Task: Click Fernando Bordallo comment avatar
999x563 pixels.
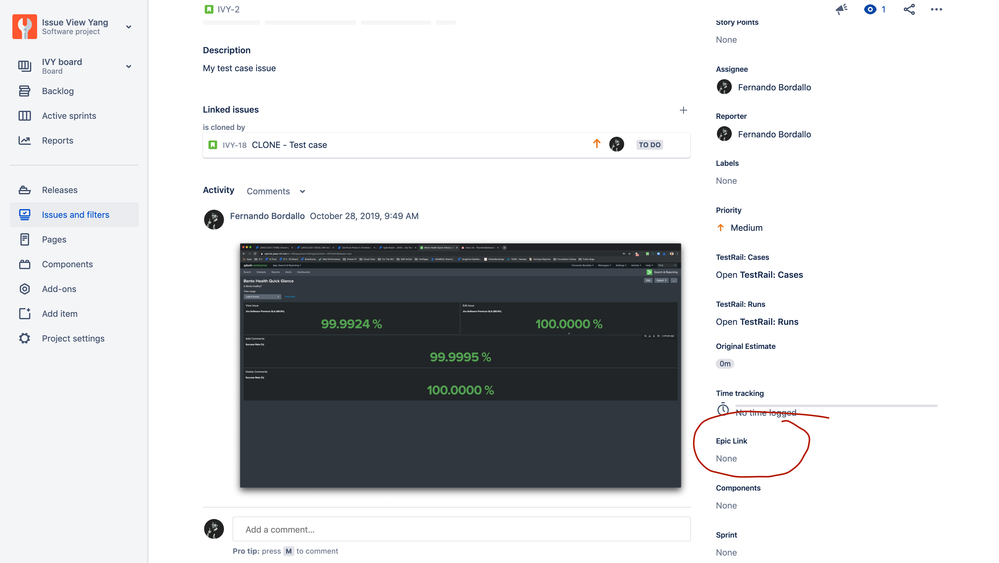Action: (x=213, y=220)
